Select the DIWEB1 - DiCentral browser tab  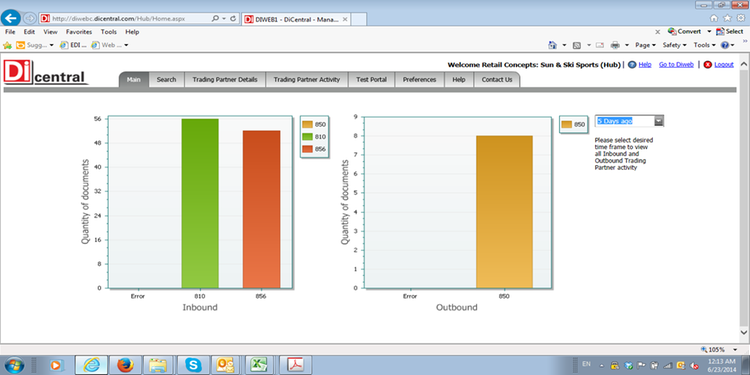click(296, 19)
